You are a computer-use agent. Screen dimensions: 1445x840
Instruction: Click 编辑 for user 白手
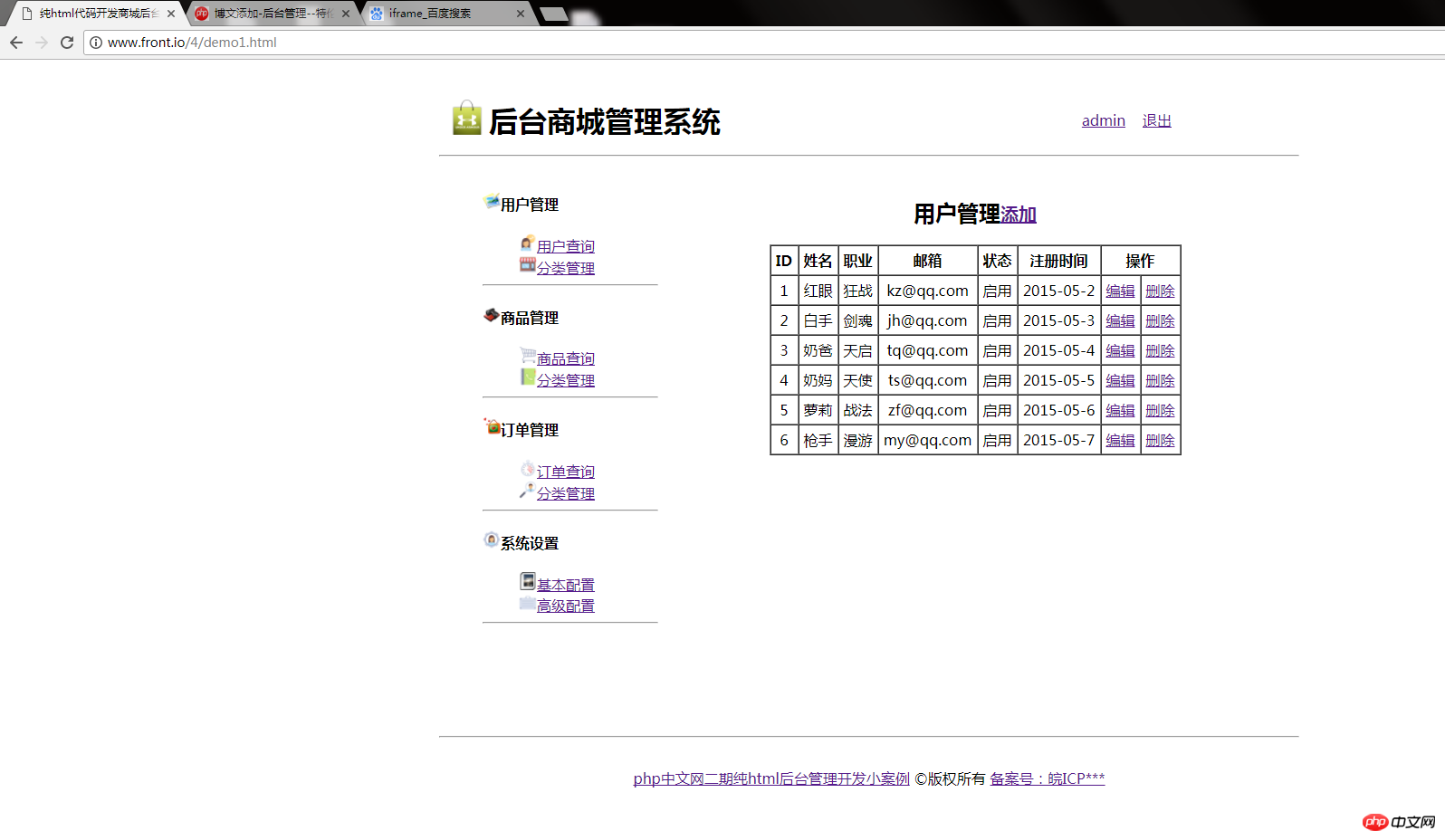pyautogui.click(x=1120, y=320)
